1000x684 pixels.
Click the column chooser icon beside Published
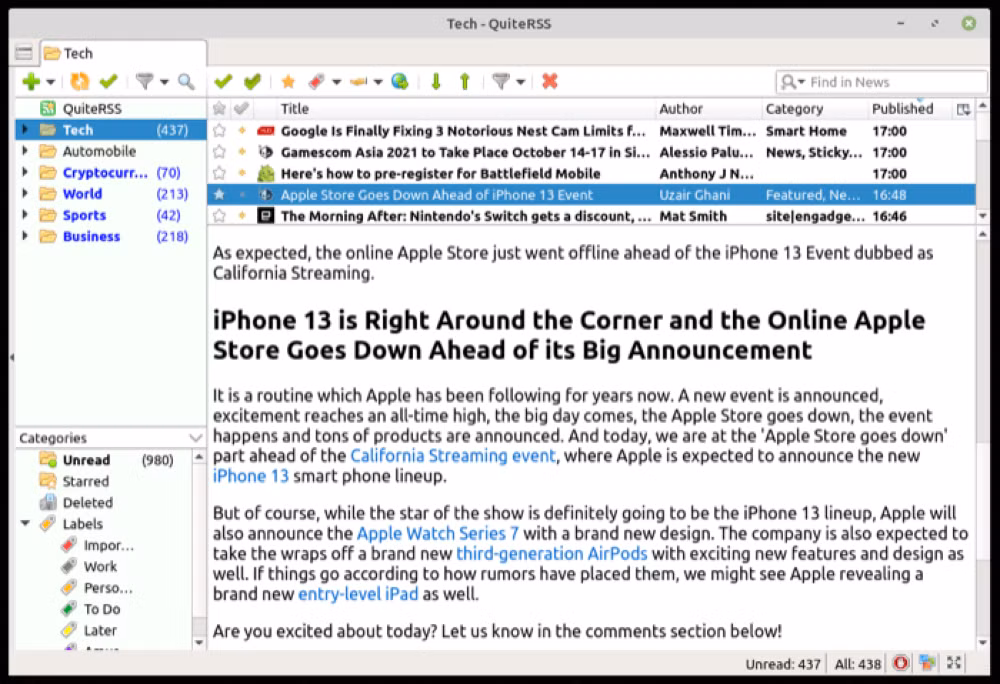(x=963, y=110)
